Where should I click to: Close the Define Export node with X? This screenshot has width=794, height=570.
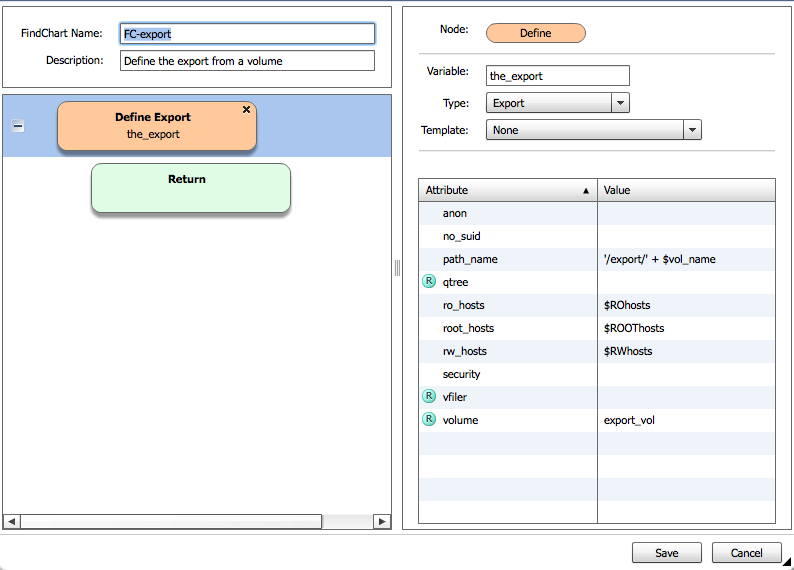246,110
